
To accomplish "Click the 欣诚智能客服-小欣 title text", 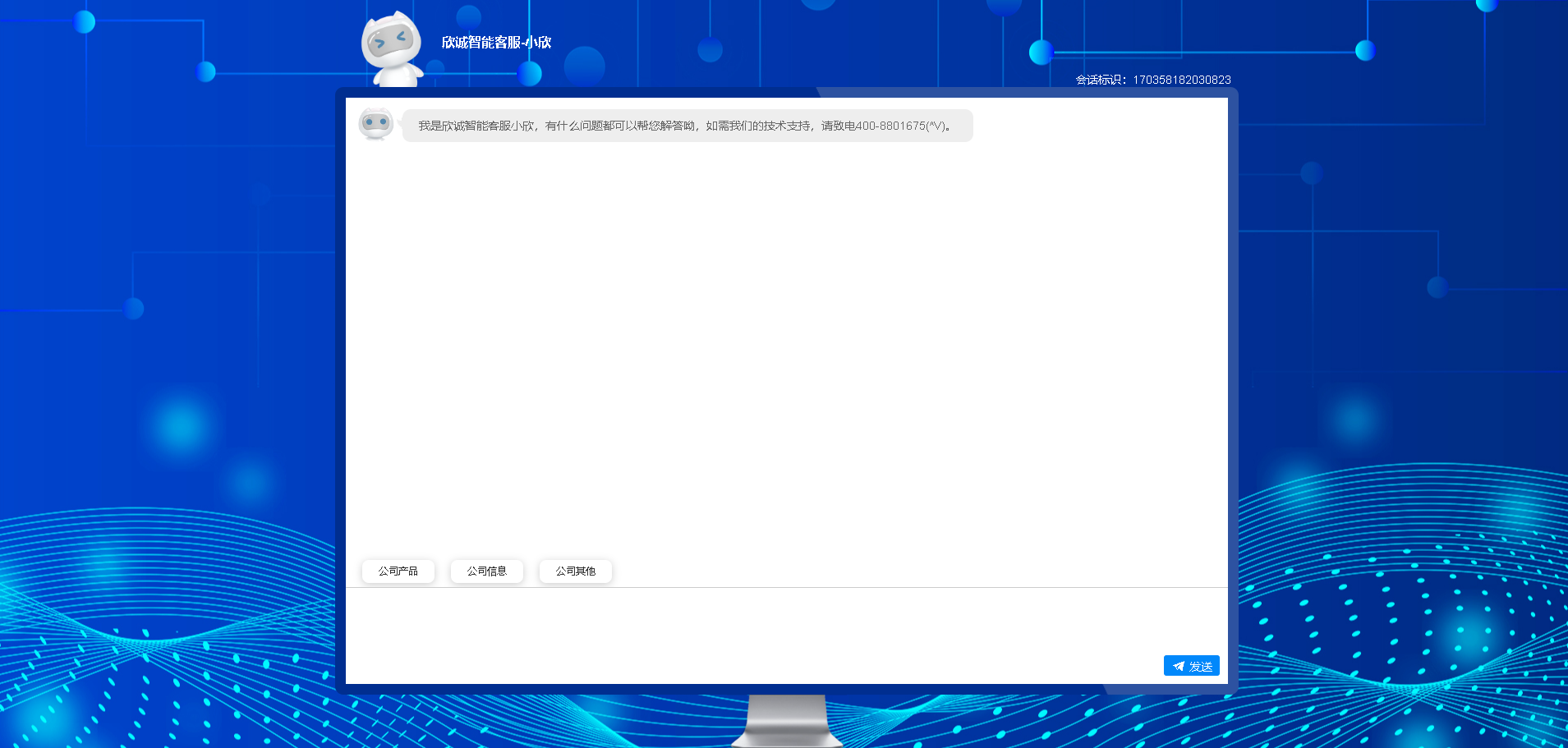I will (x=496, y=43).
